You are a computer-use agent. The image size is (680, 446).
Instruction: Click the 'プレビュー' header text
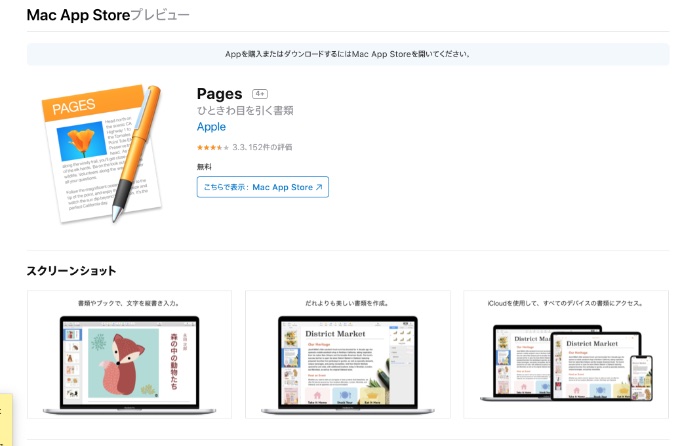160,15
